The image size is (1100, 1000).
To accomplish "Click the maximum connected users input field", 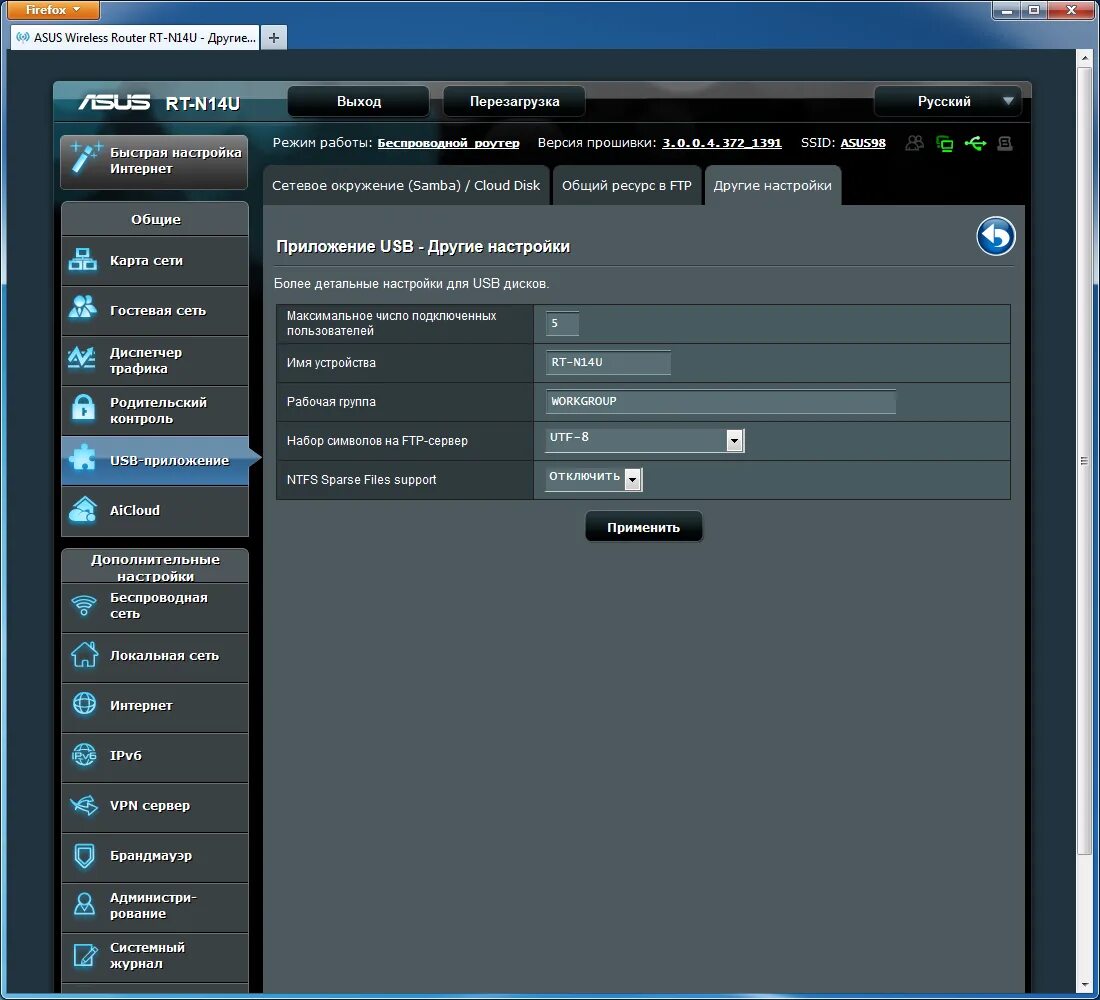I will click(562, 324).
